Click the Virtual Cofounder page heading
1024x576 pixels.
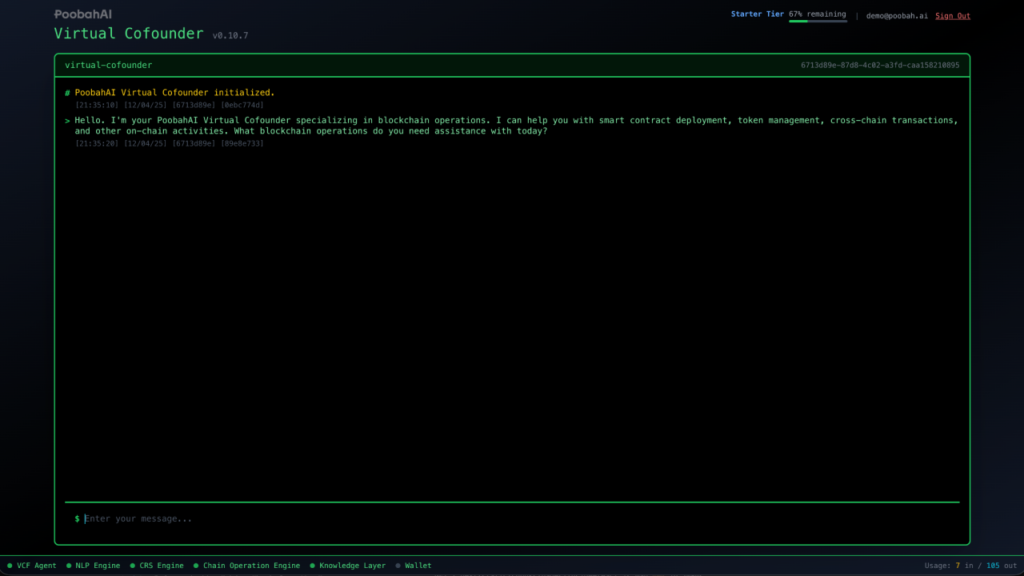[x=129, y=34]
